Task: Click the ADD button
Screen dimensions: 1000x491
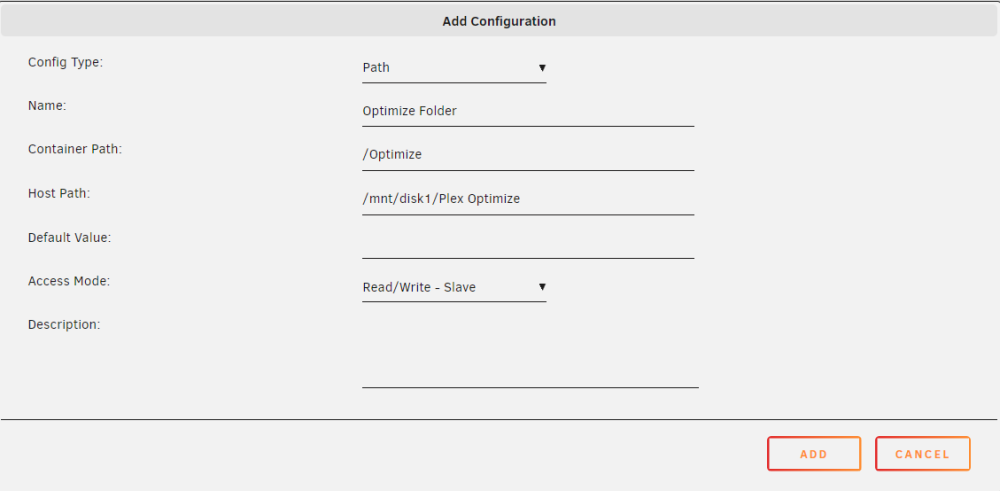Action: click(x=814, y=454)
